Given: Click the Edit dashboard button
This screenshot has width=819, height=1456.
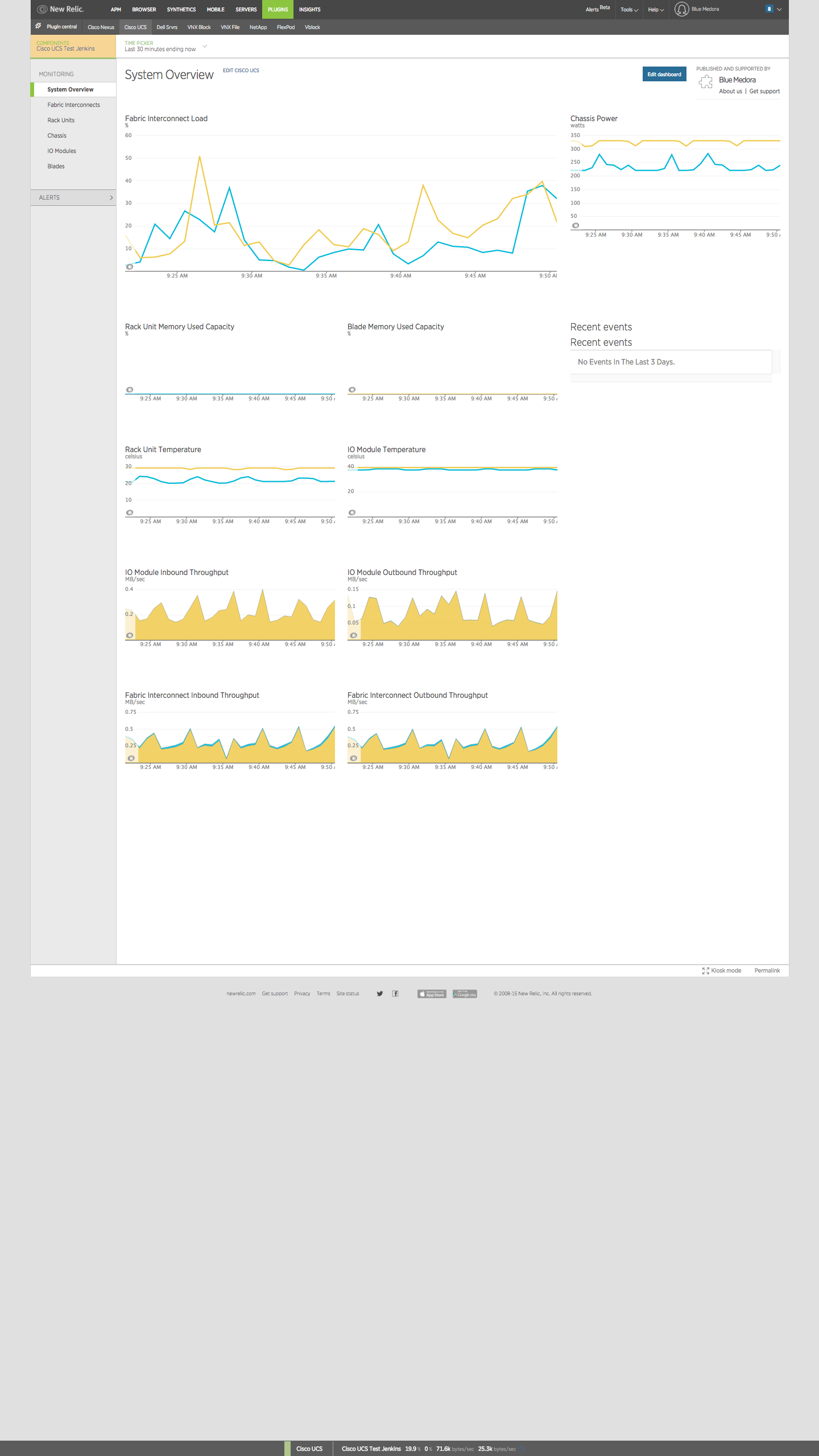Looking at the screenshot, I should (664, 75).
